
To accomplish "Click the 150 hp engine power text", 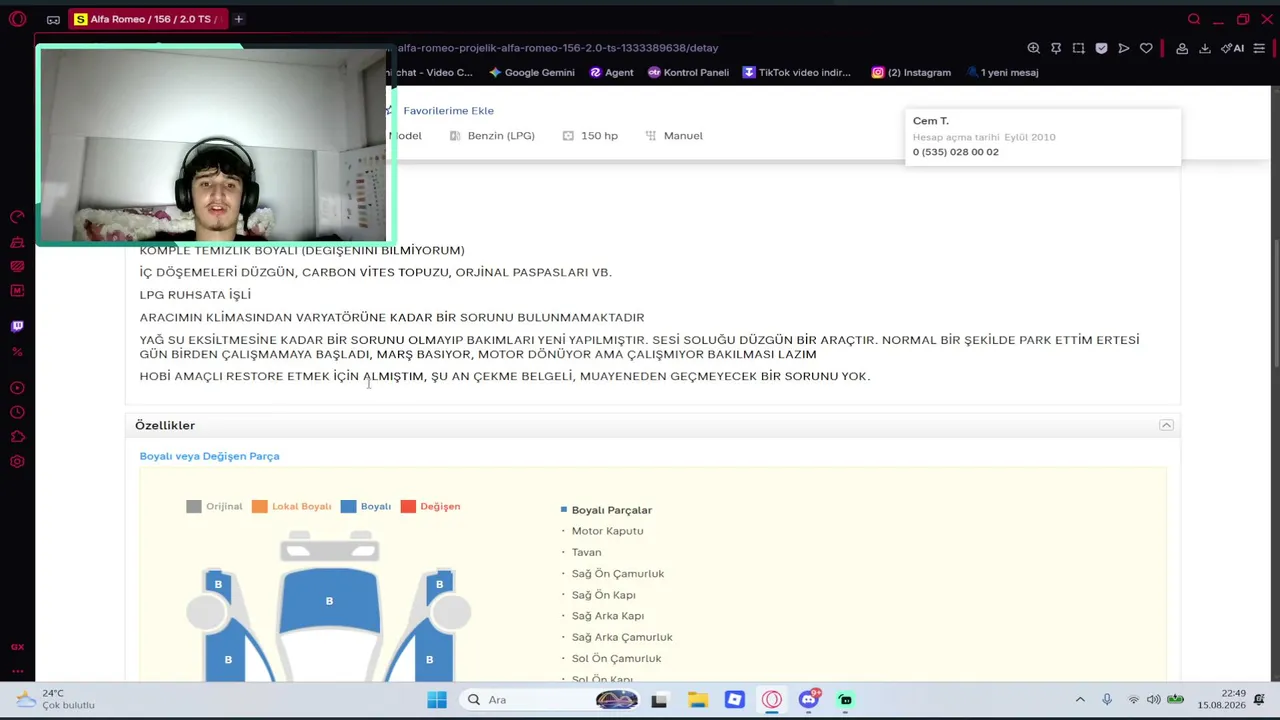I will coord(599,136).
